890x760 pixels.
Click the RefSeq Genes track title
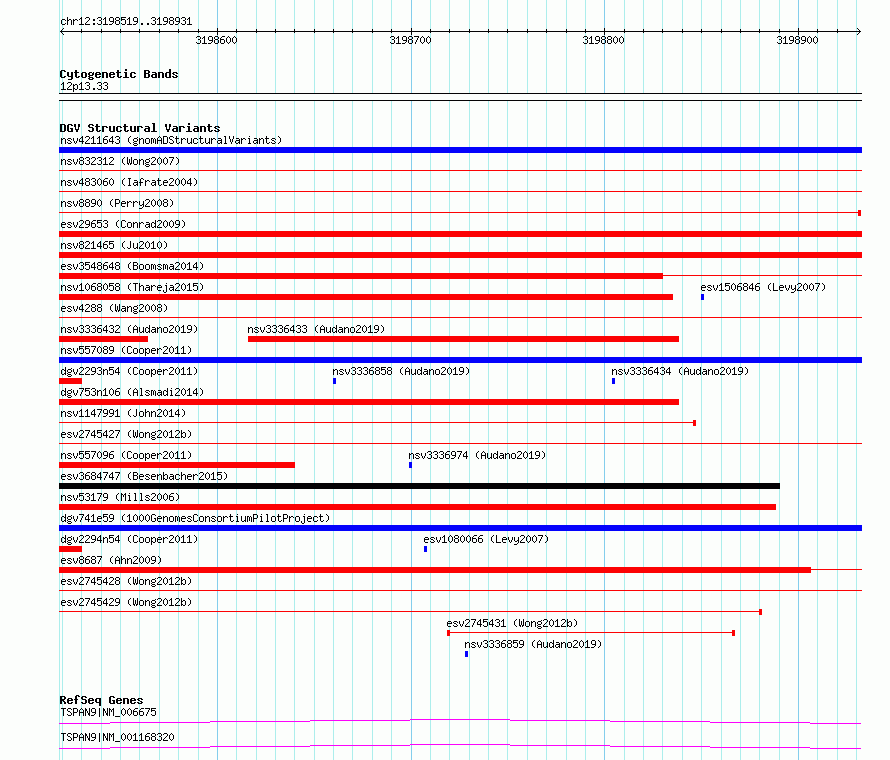101,700
